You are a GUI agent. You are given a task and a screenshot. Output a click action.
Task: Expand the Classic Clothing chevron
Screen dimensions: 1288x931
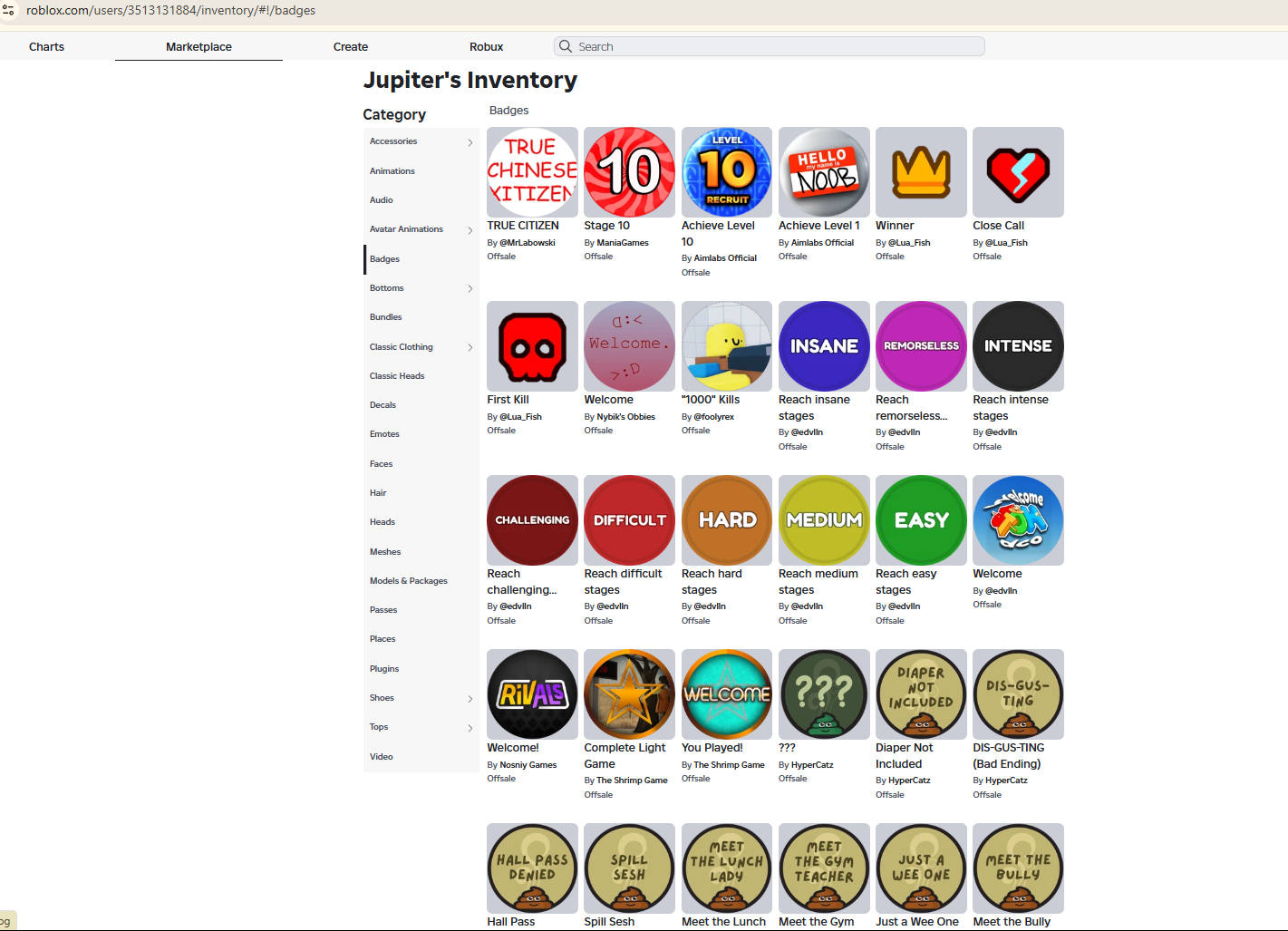click(x=470, y=347)
